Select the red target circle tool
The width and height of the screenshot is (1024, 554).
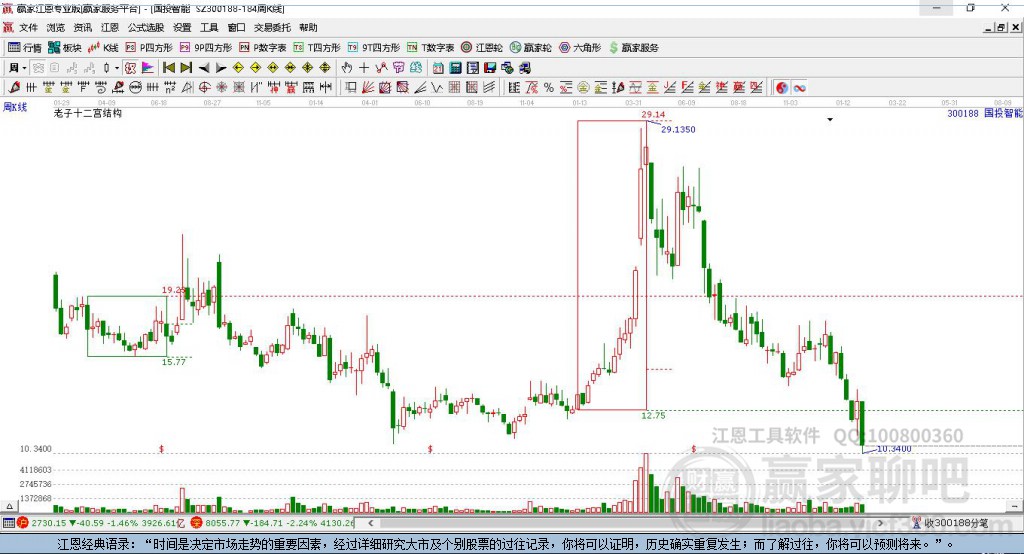(204, 87)
